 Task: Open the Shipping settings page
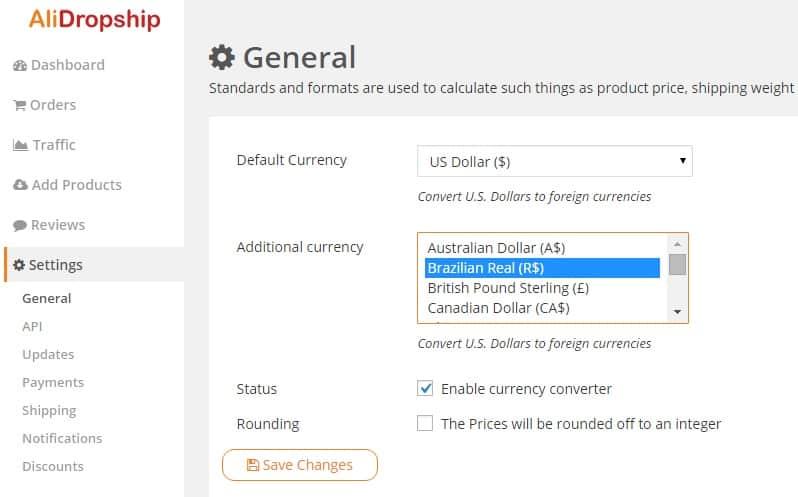coord(49,411)
